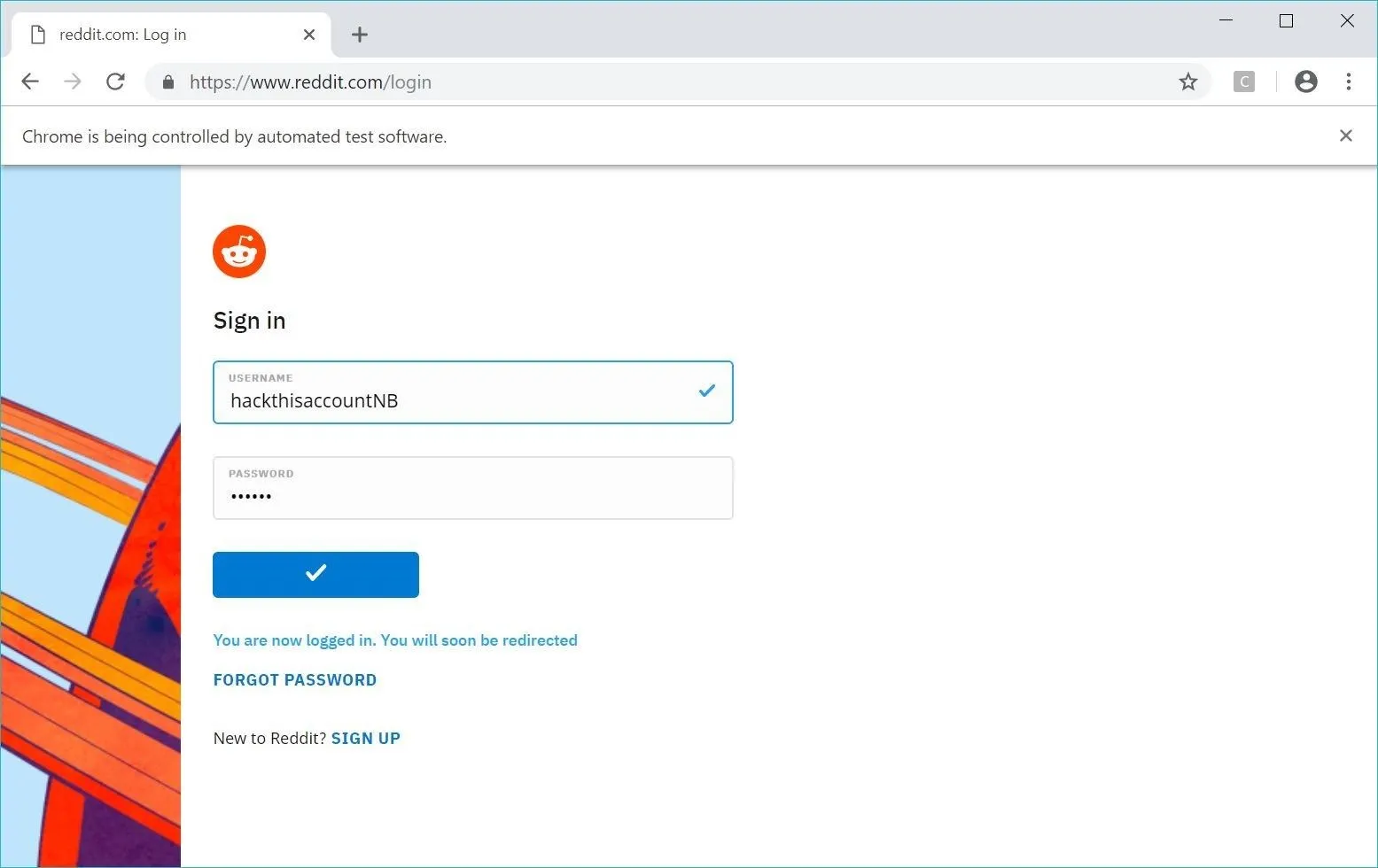Image resolution: width=1378 pixels, height=868 pixels.
Task: Maximize the Chrome window
Action: coord(1287,20)
